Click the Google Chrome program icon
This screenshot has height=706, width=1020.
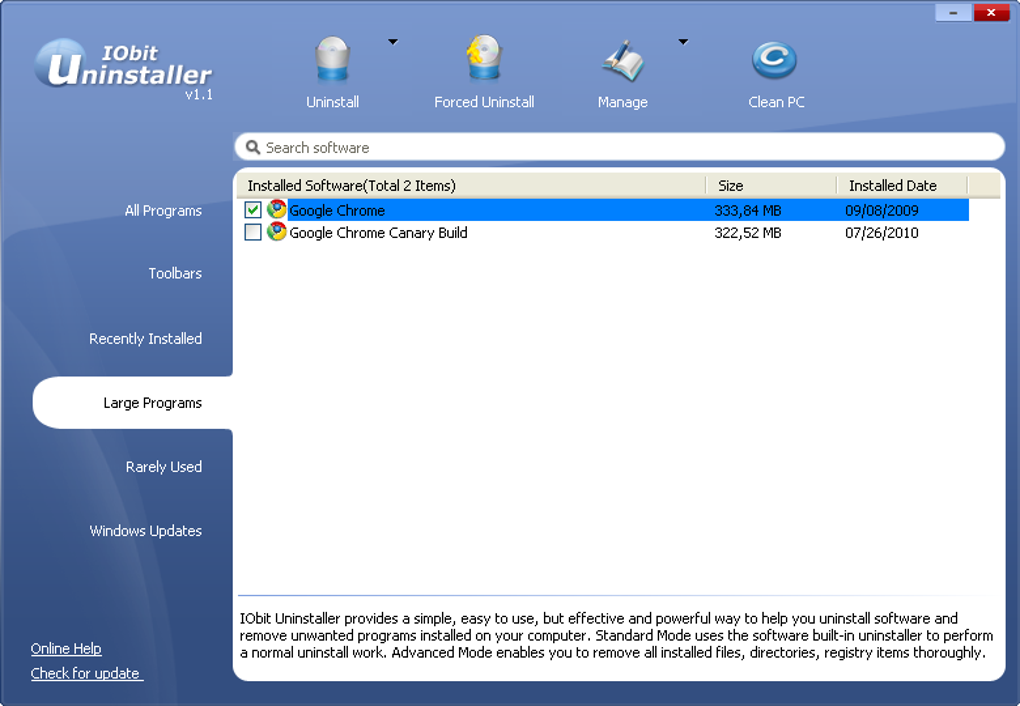point(276,210)
